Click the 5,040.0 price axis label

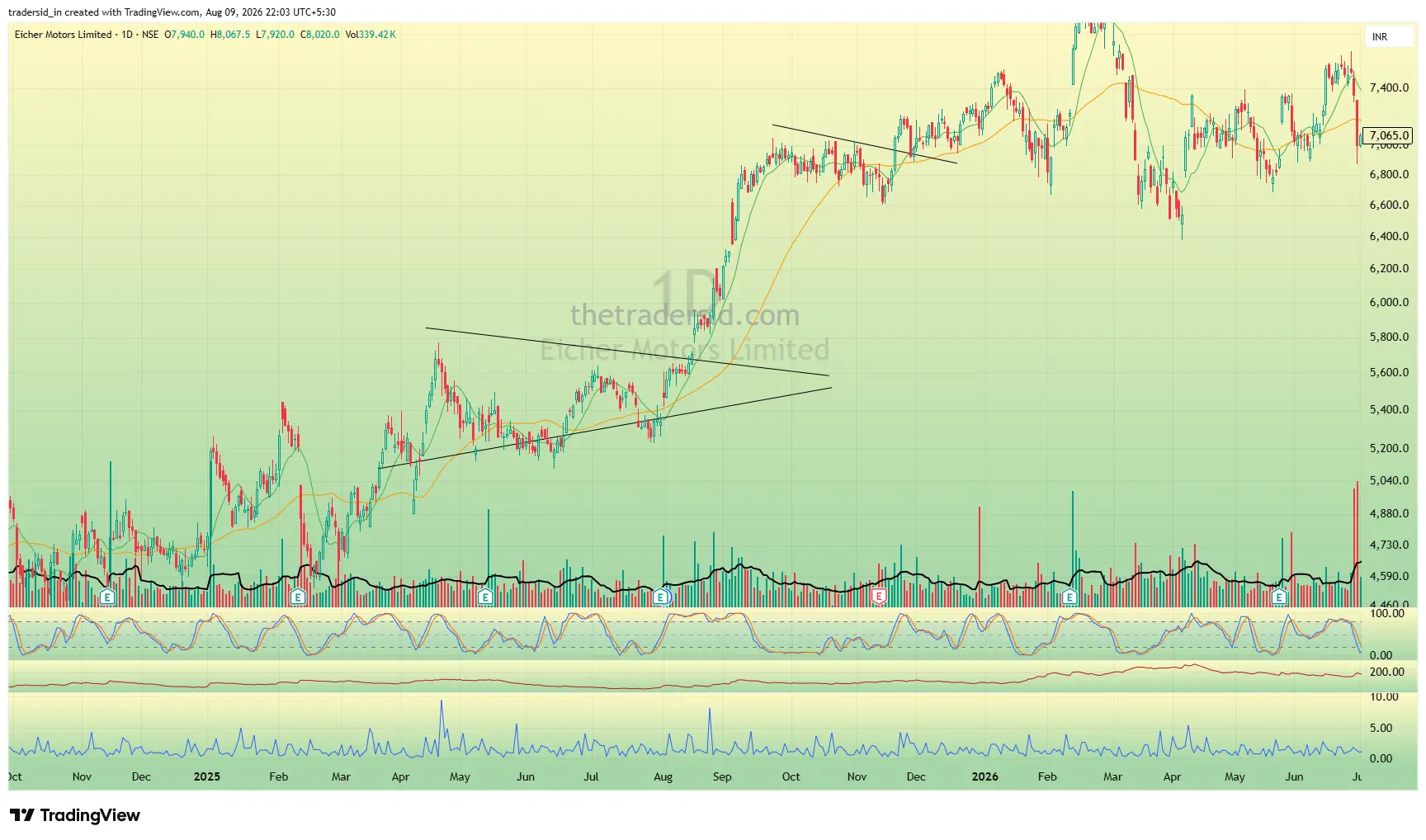[1389, 481]
